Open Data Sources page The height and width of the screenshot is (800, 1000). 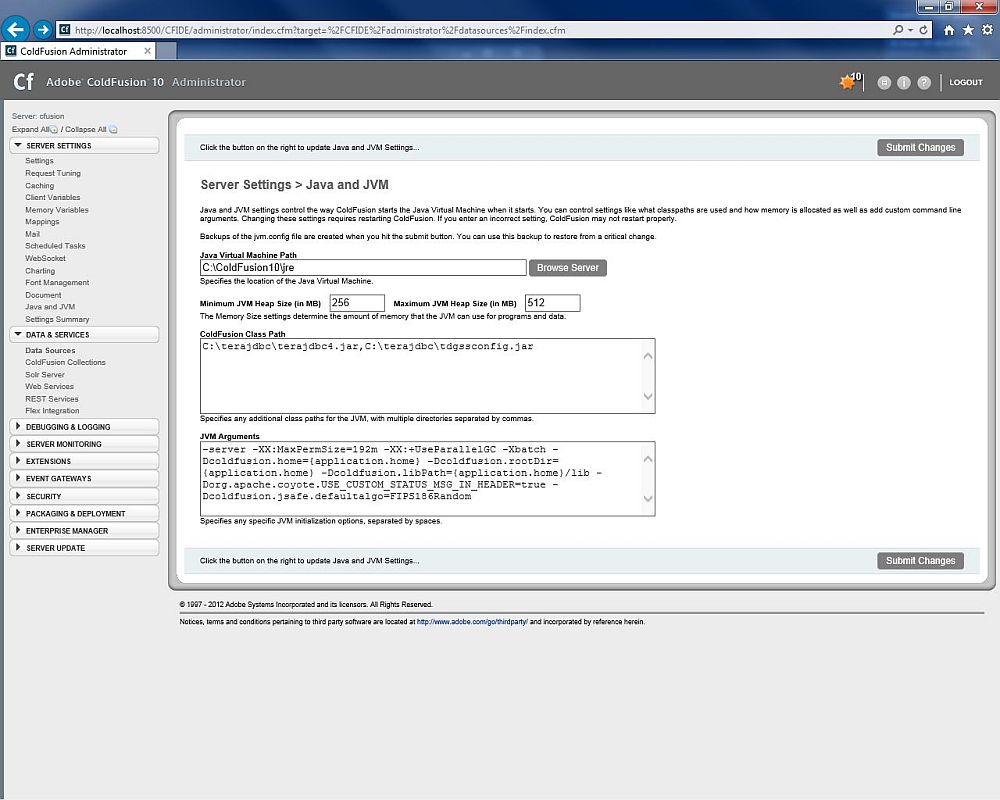coord(50,350)
